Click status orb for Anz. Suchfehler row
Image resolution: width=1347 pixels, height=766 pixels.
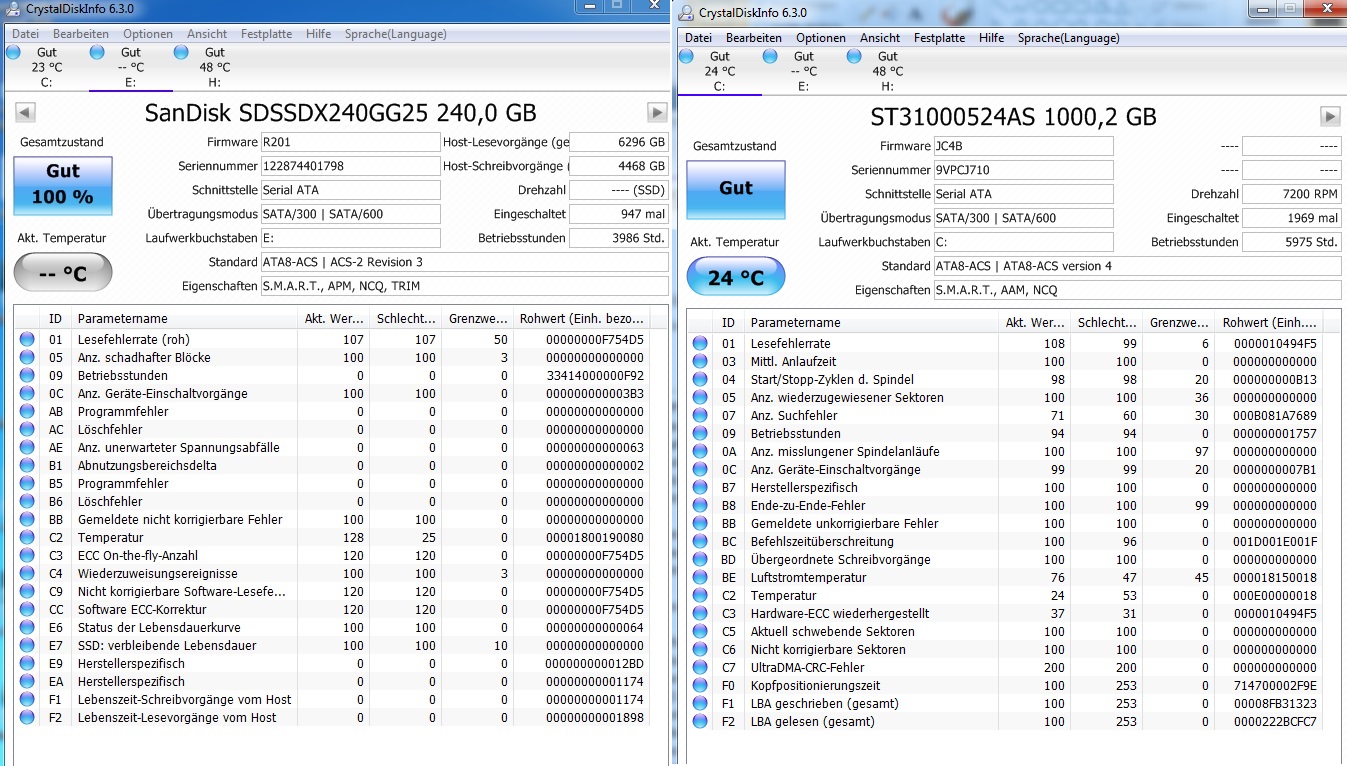pos(700,416)
